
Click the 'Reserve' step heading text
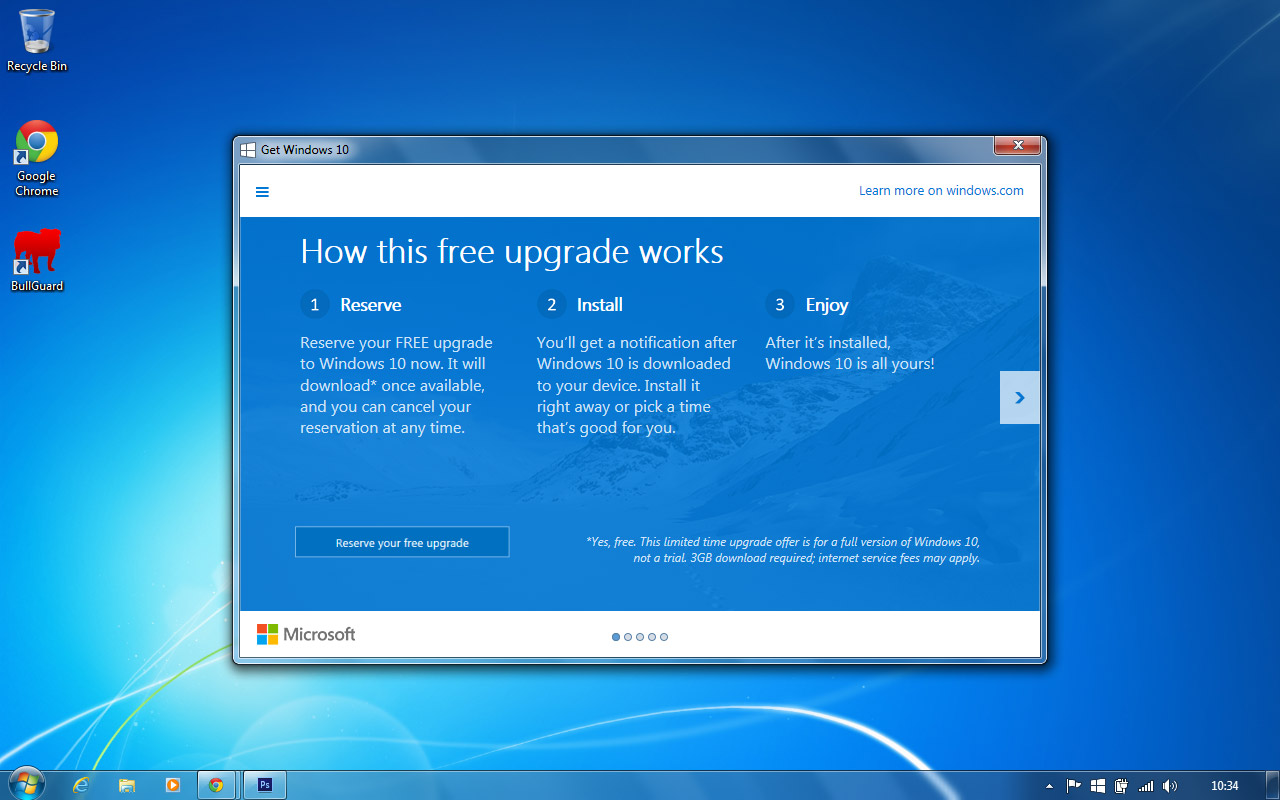coord(371,305)
